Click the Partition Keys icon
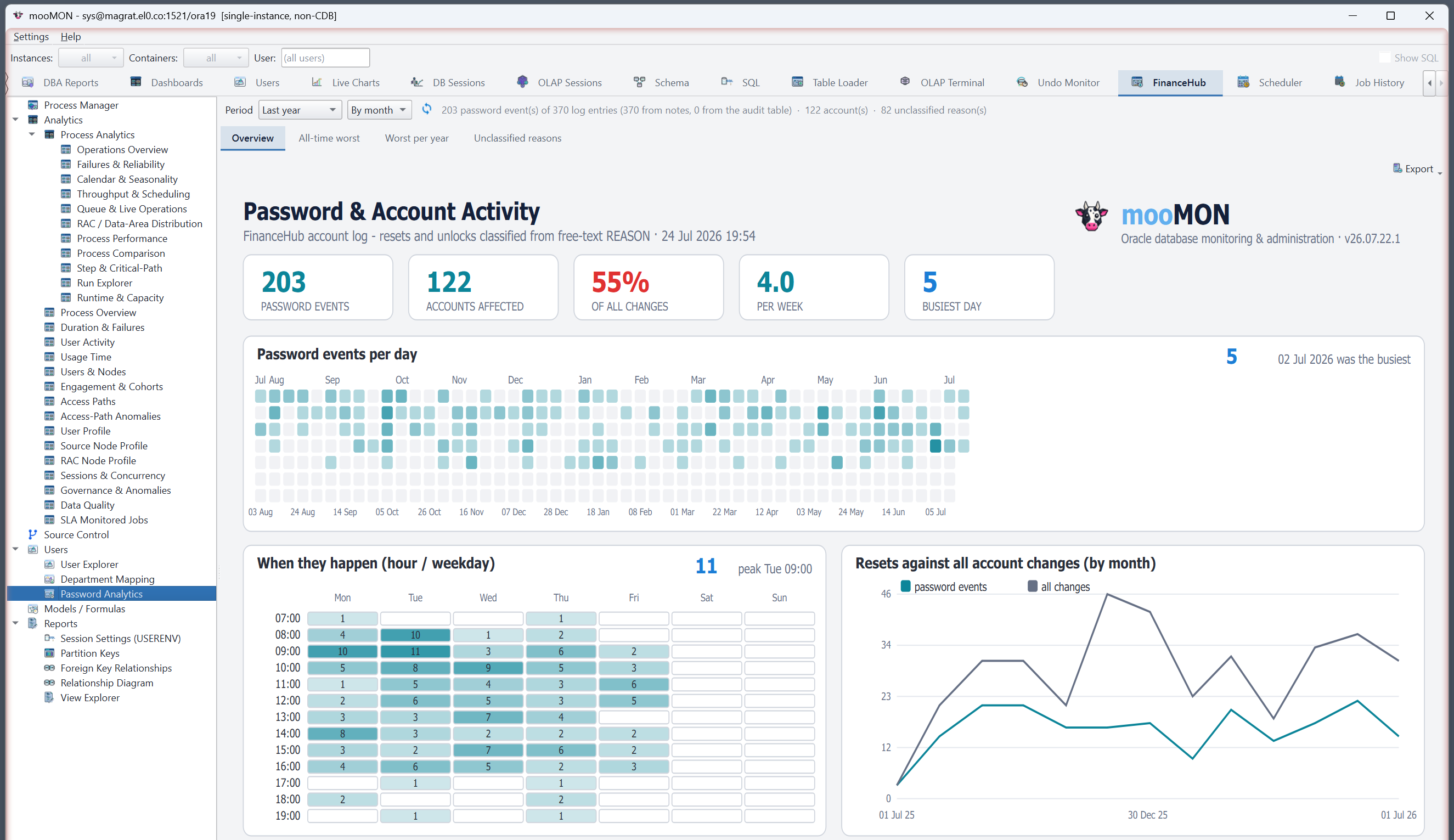Viewport: 1454px width, 840px height. (49, 653)
